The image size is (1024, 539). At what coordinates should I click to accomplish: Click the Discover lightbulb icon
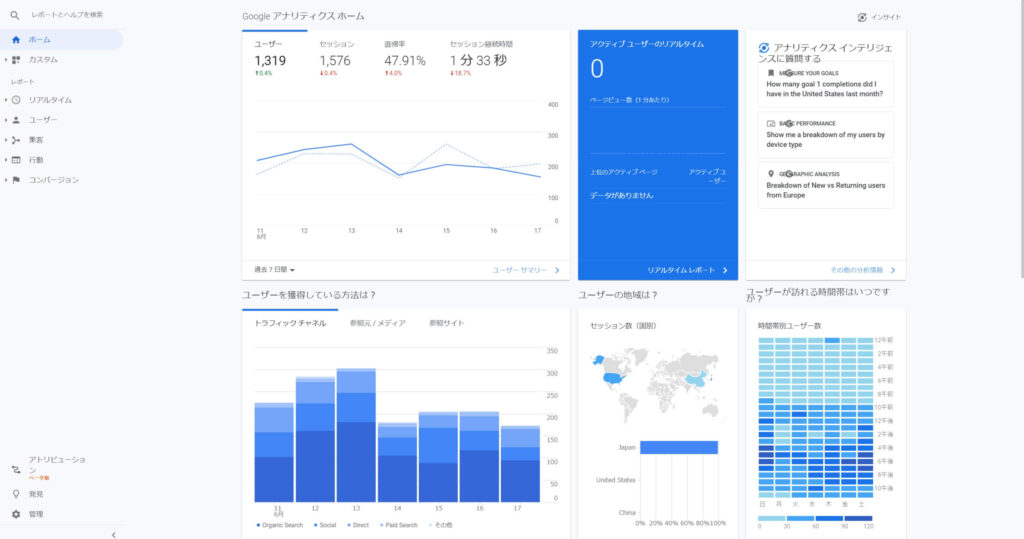tap(16, 495)
